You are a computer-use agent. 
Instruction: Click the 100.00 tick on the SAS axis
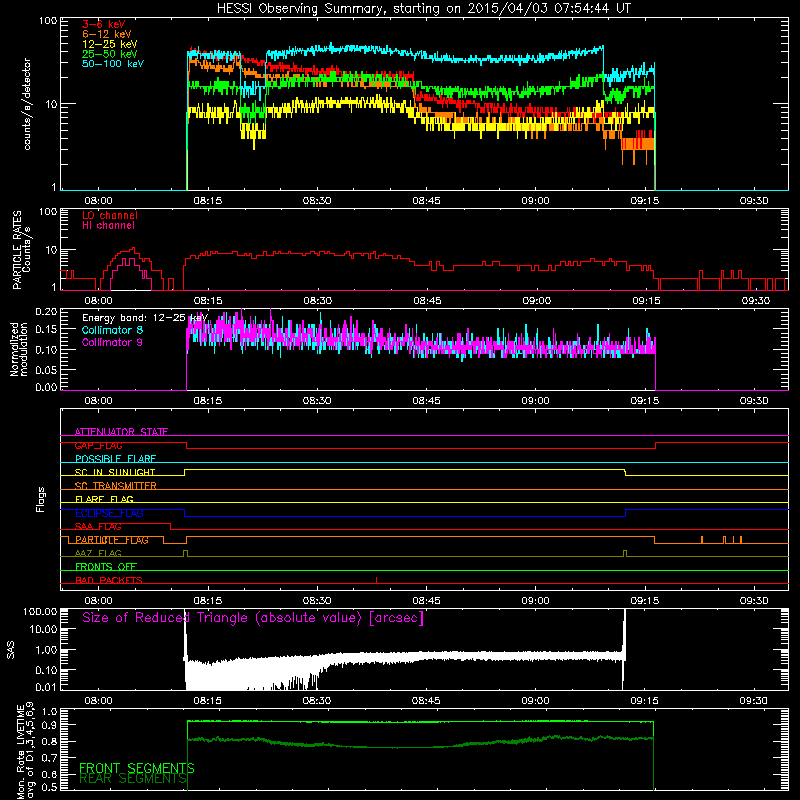pos(40,611)
